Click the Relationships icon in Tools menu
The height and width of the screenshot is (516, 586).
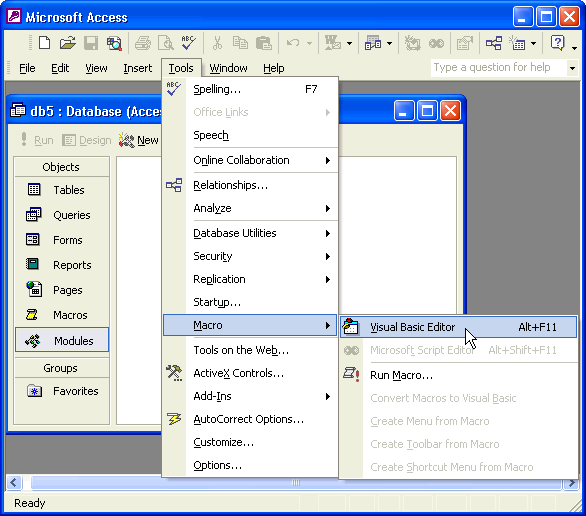[174, 185]
